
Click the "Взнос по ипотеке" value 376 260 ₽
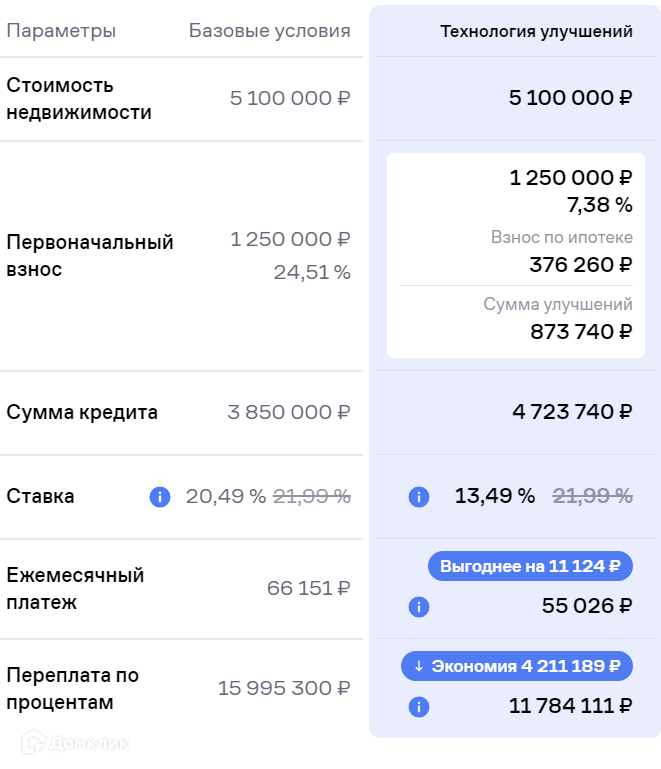[x=580, y=265]
